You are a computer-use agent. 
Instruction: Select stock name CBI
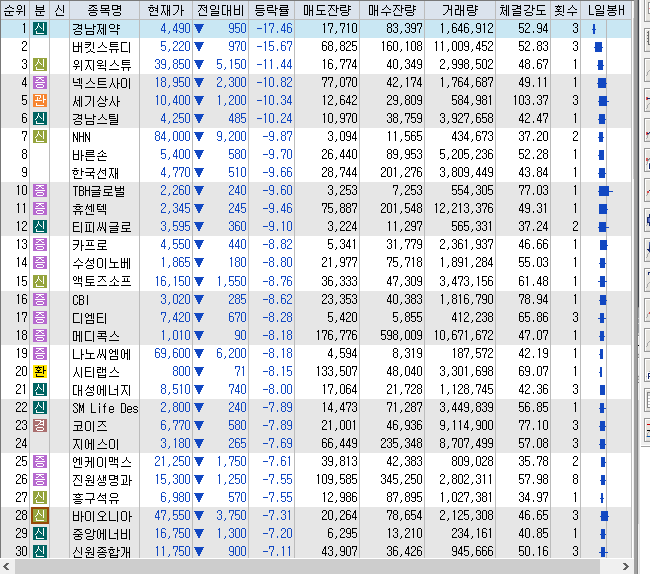pos(80,300)
